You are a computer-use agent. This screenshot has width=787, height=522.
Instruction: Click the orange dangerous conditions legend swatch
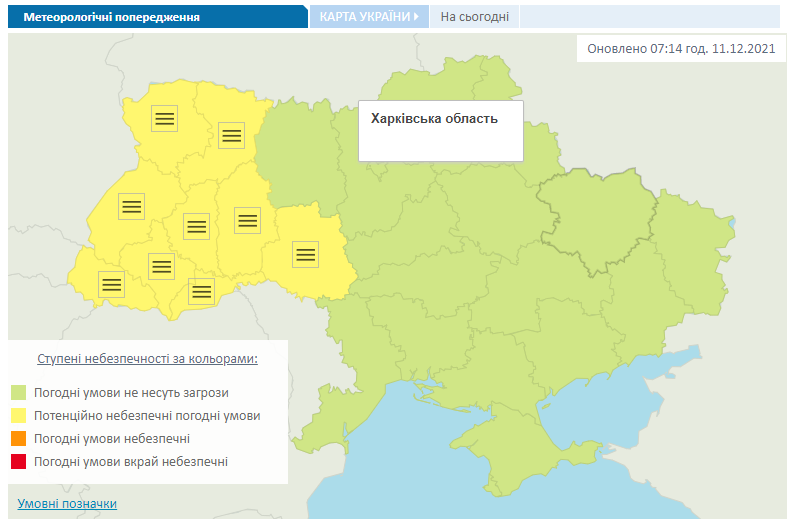click(19, 439)
